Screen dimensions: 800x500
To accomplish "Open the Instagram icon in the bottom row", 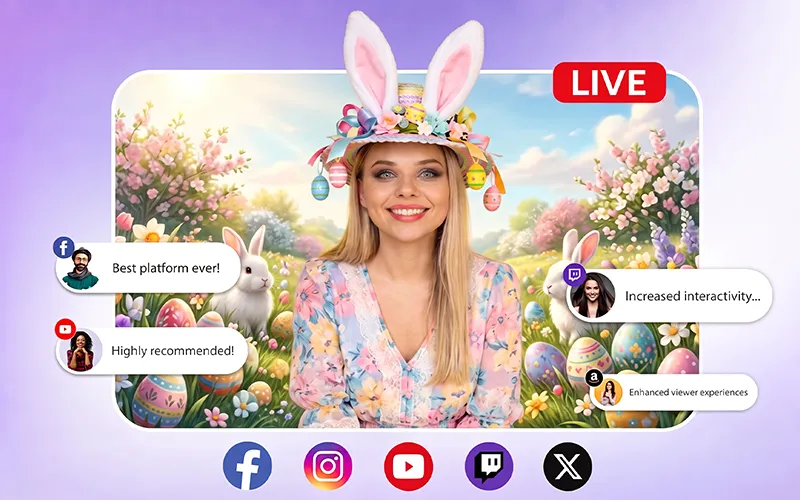I will point(328,466).
